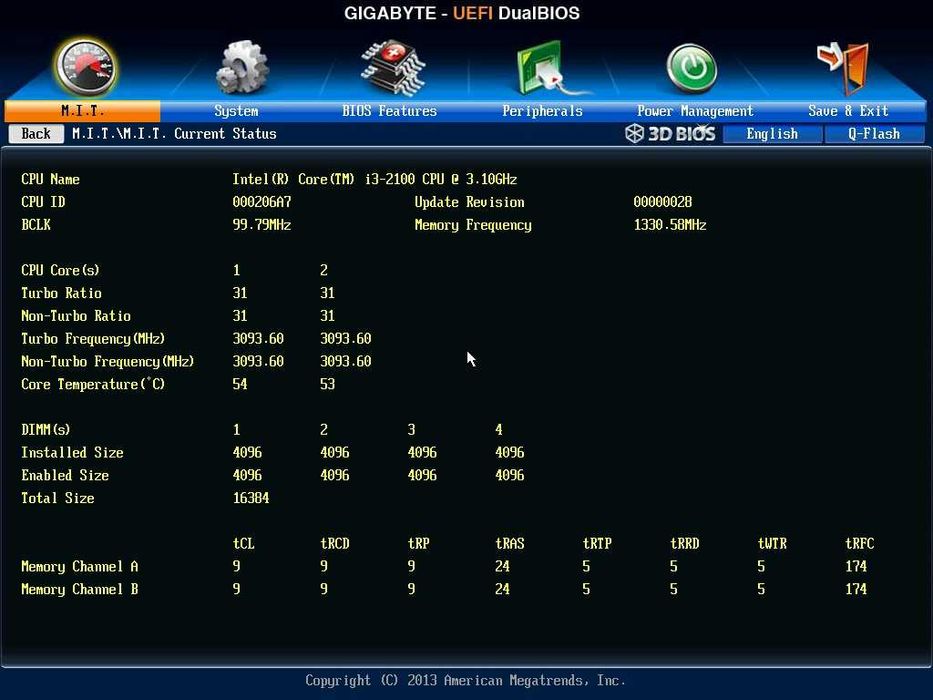The height and width of the screenshot is (700, 933).
Task: Click the Installed Size label
Action: (72, 452)
